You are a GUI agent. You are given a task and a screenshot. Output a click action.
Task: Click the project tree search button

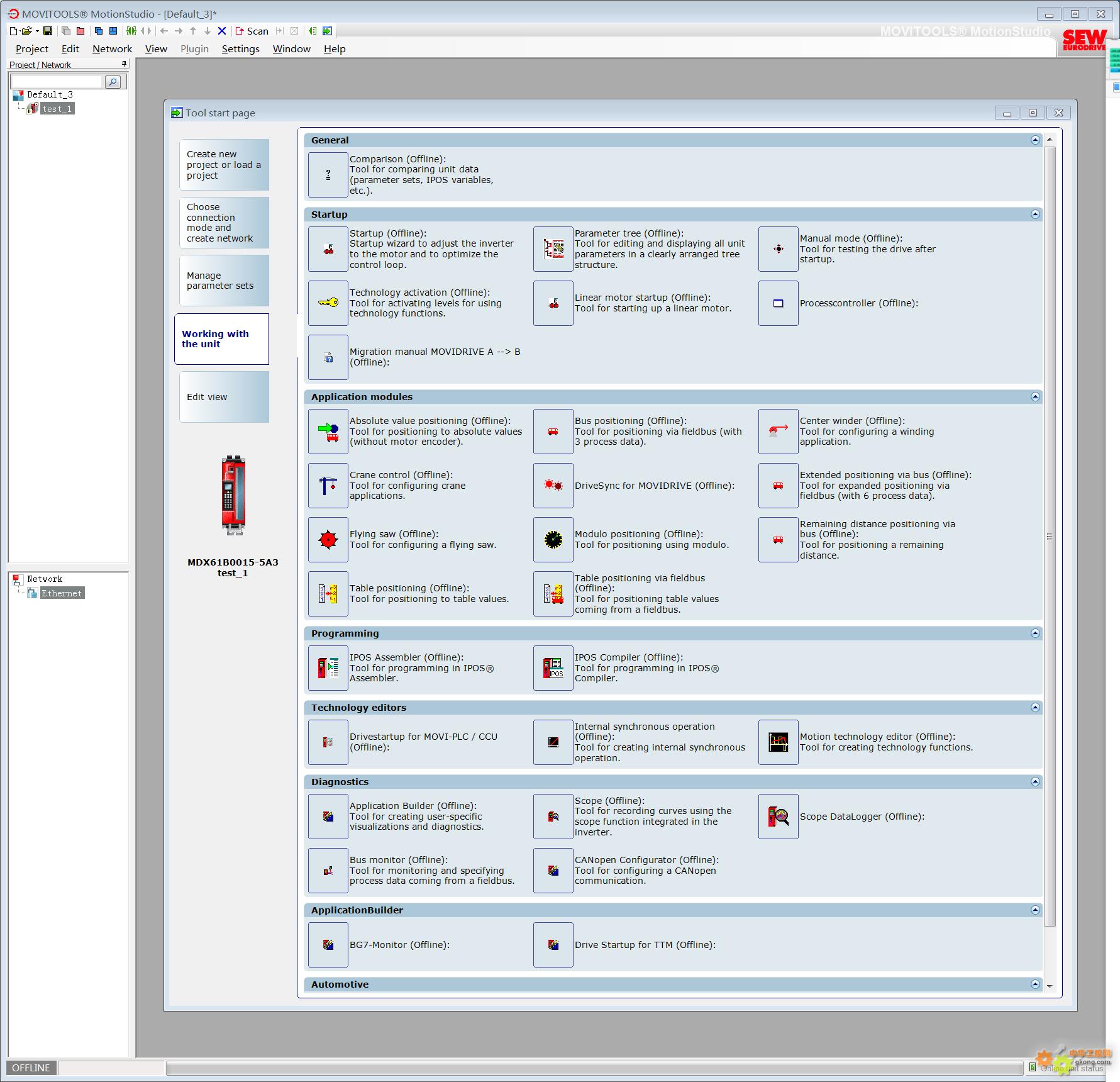(113, 82)
